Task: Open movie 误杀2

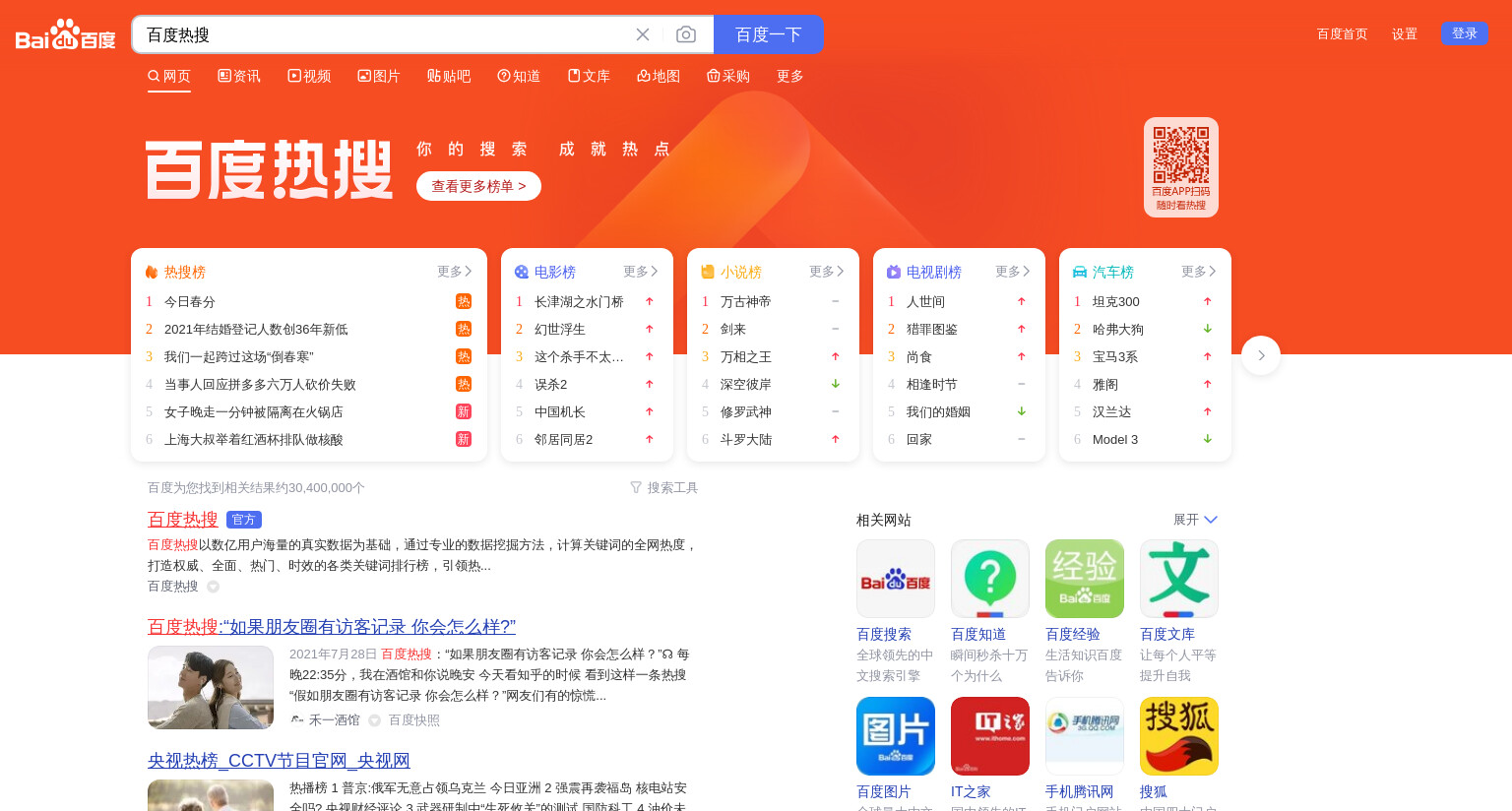Action: (551, 384)
